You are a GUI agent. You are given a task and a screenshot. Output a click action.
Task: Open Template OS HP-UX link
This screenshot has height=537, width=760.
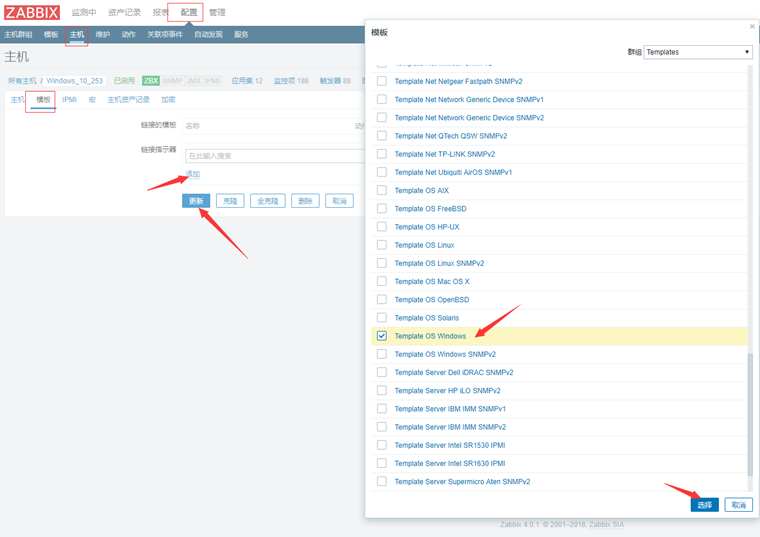427,227
